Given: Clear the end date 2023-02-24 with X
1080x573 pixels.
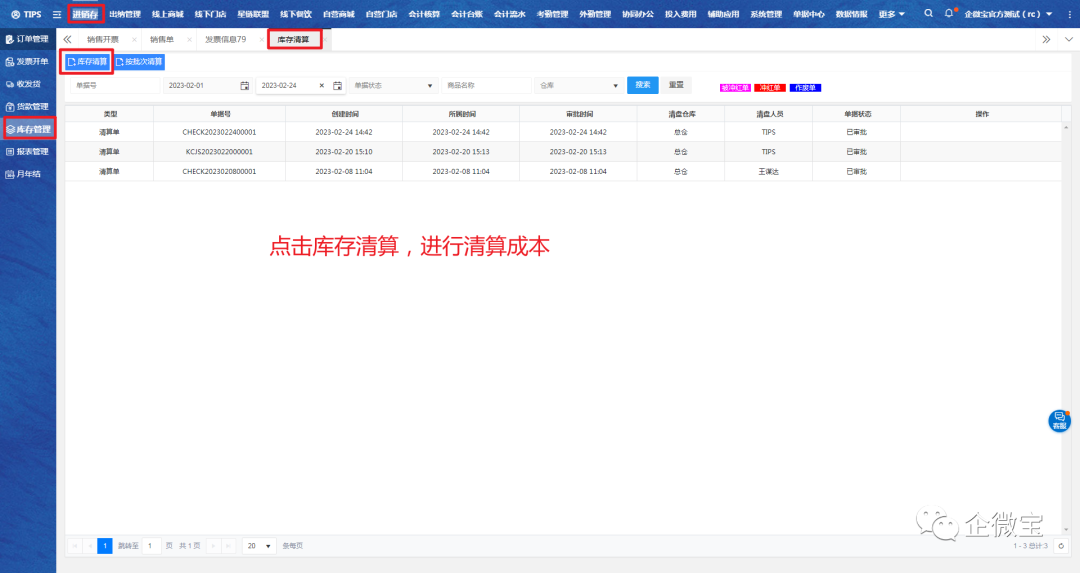Looking at the screenshot, I should coord(323,86).
